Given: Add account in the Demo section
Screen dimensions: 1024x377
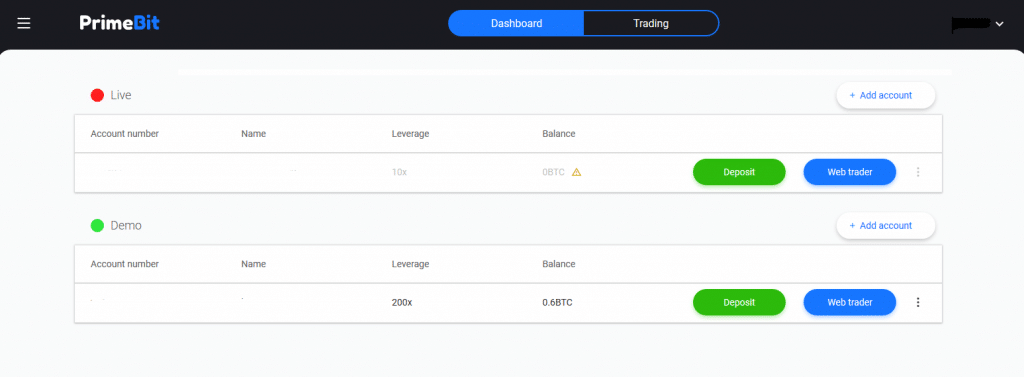Looking at the screenshot, I should coord(886,225).
